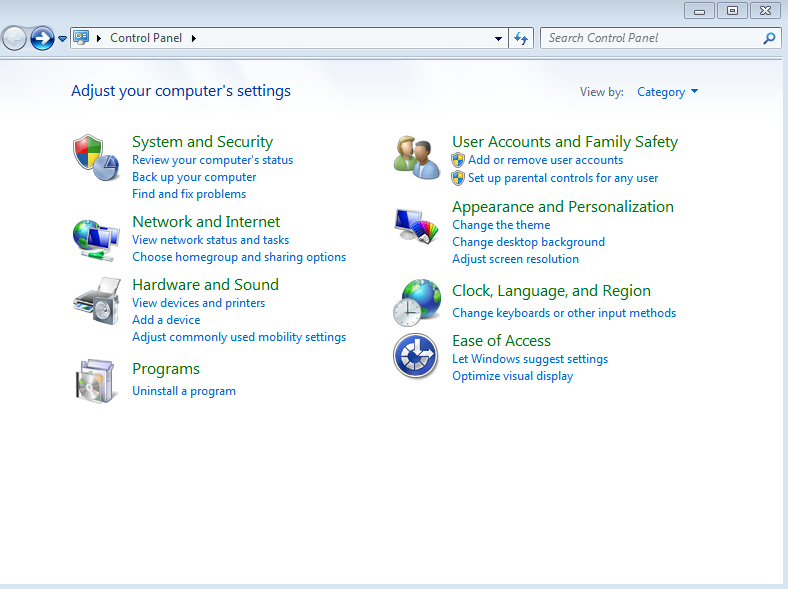Open the View by Category dropdown
The height and width of the screenshot is (589, 788).
[x=667, y=92]
